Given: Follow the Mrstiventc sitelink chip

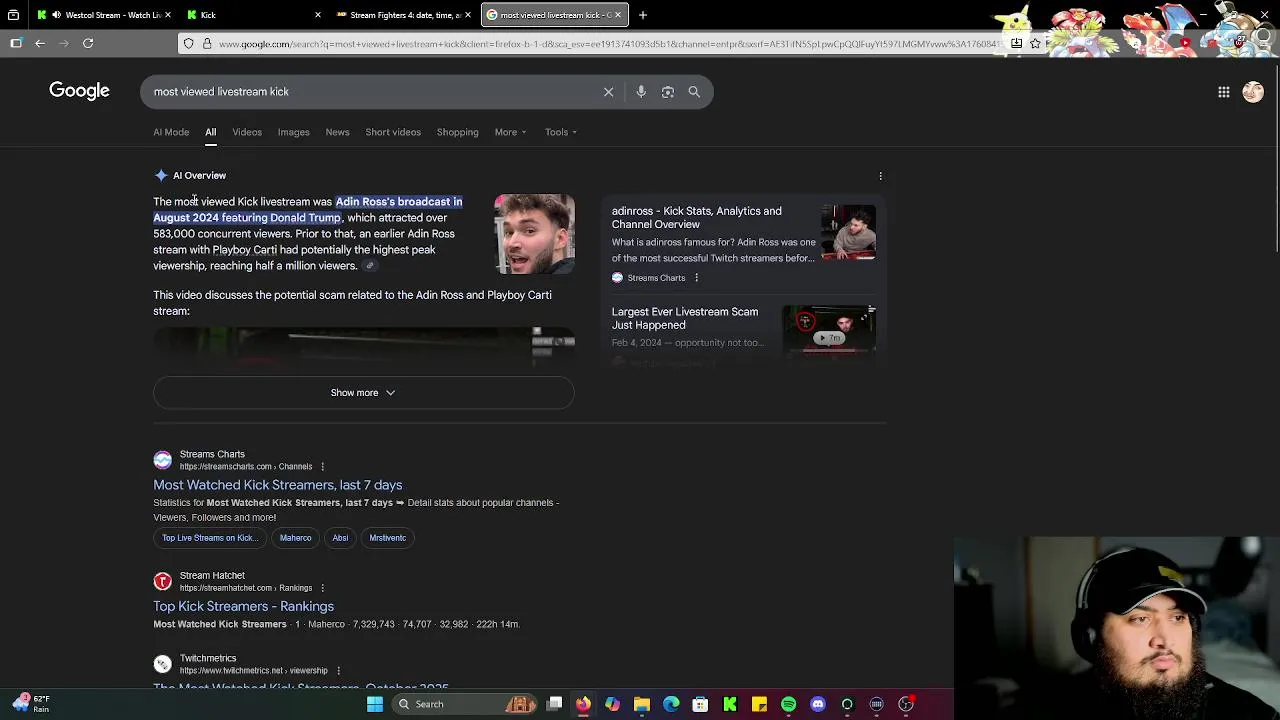Looking at the screenshot, I should coord(387,538).
